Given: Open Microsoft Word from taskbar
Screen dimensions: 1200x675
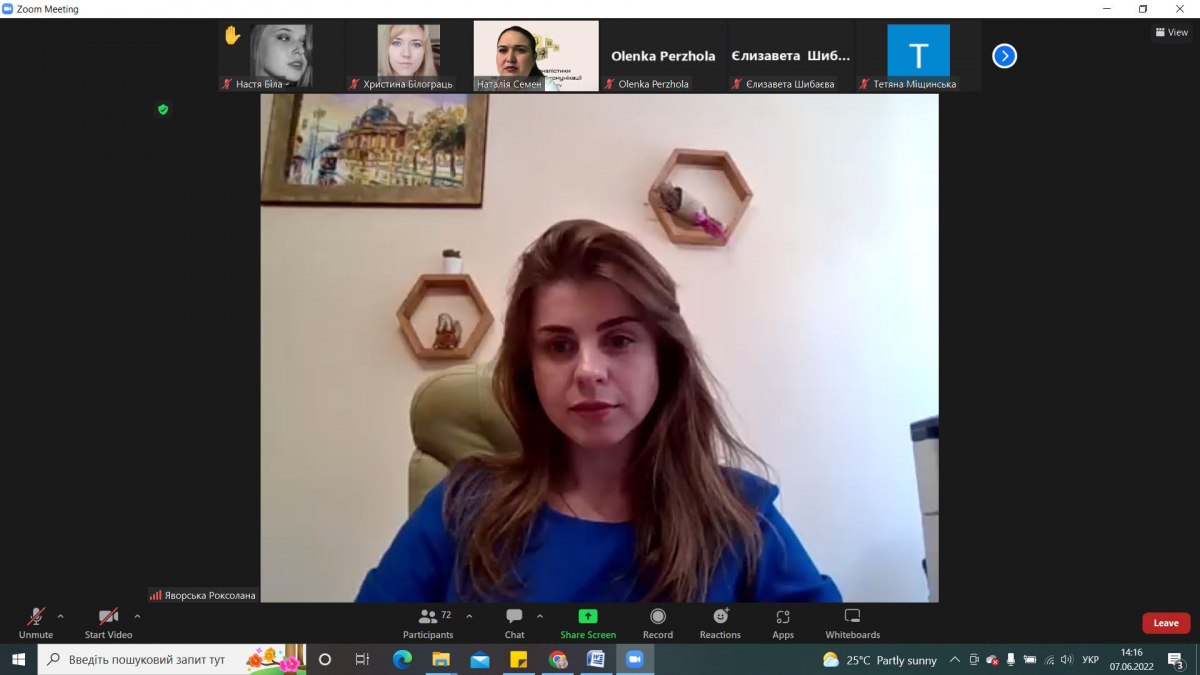Looking at the screenshot, I should (596, 660).
